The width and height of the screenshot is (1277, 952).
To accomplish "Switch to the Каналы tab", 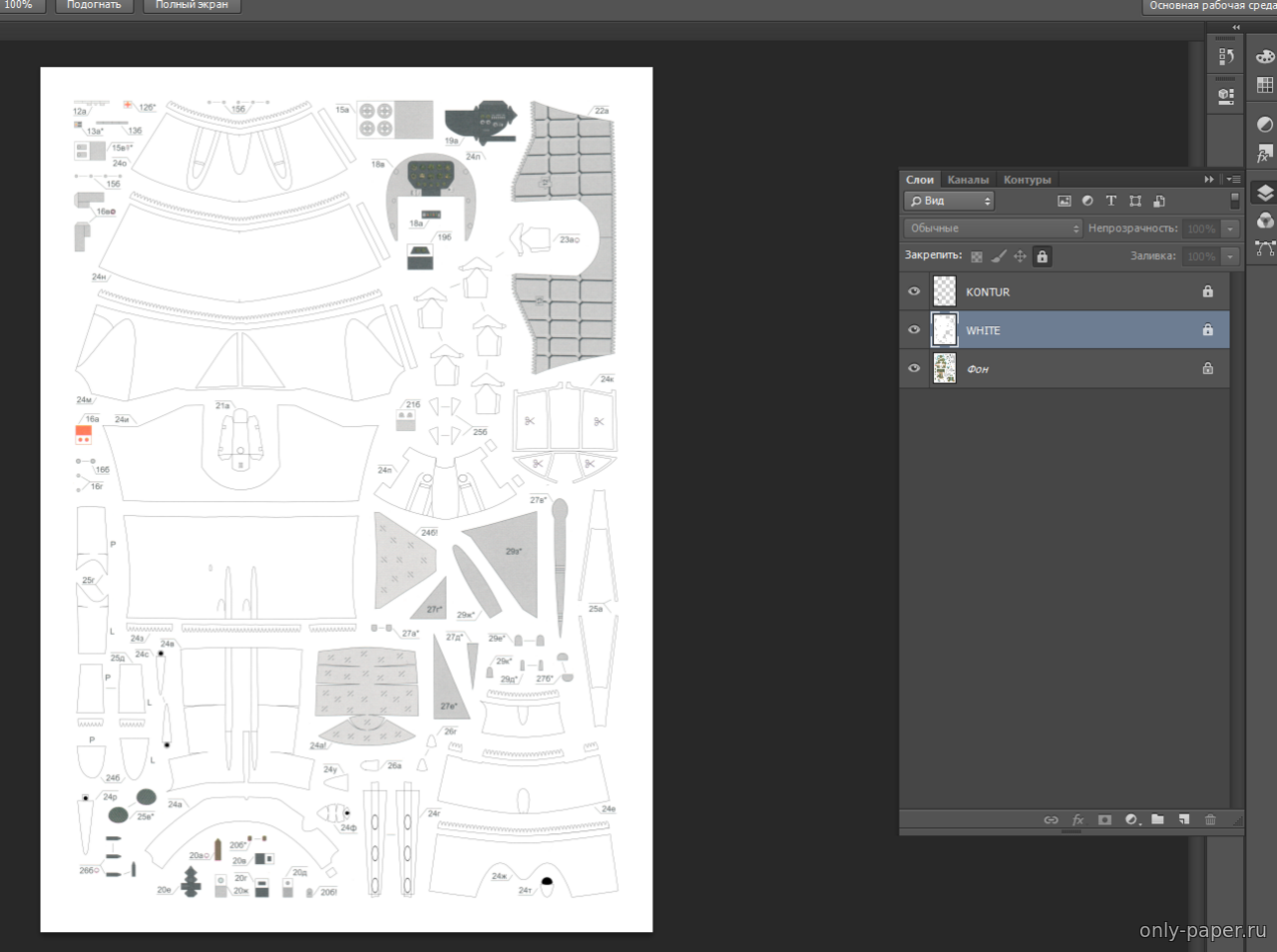I will click(x=968, y=180).
